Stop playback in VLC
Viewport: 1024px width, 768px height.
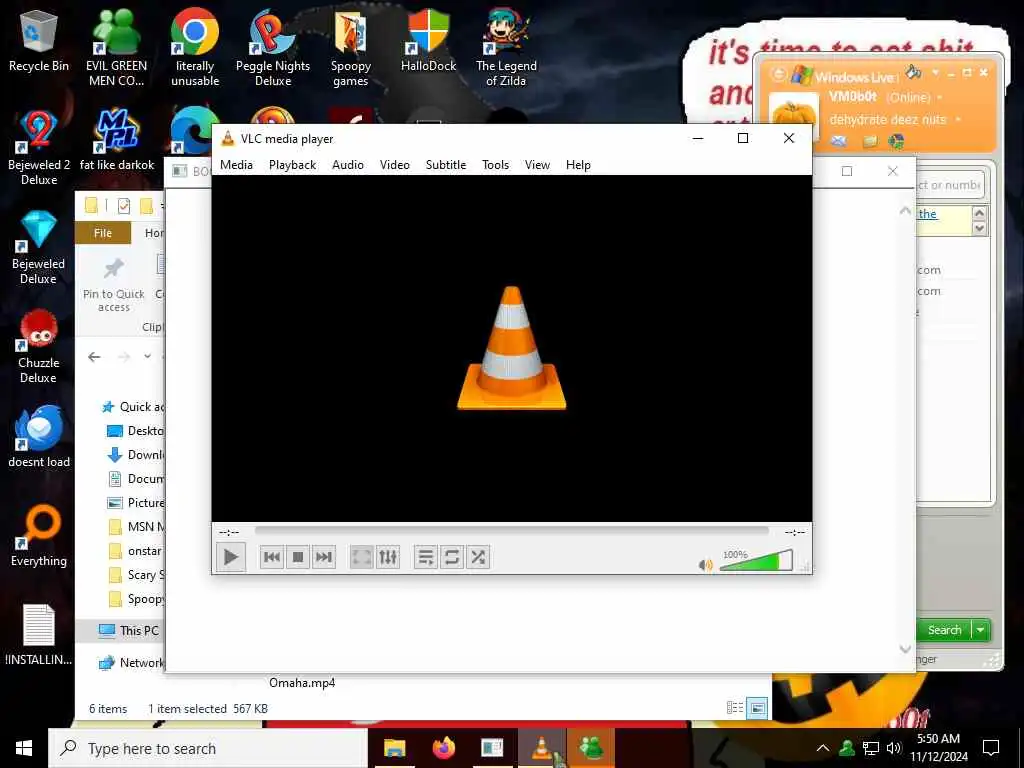point(298,557)
